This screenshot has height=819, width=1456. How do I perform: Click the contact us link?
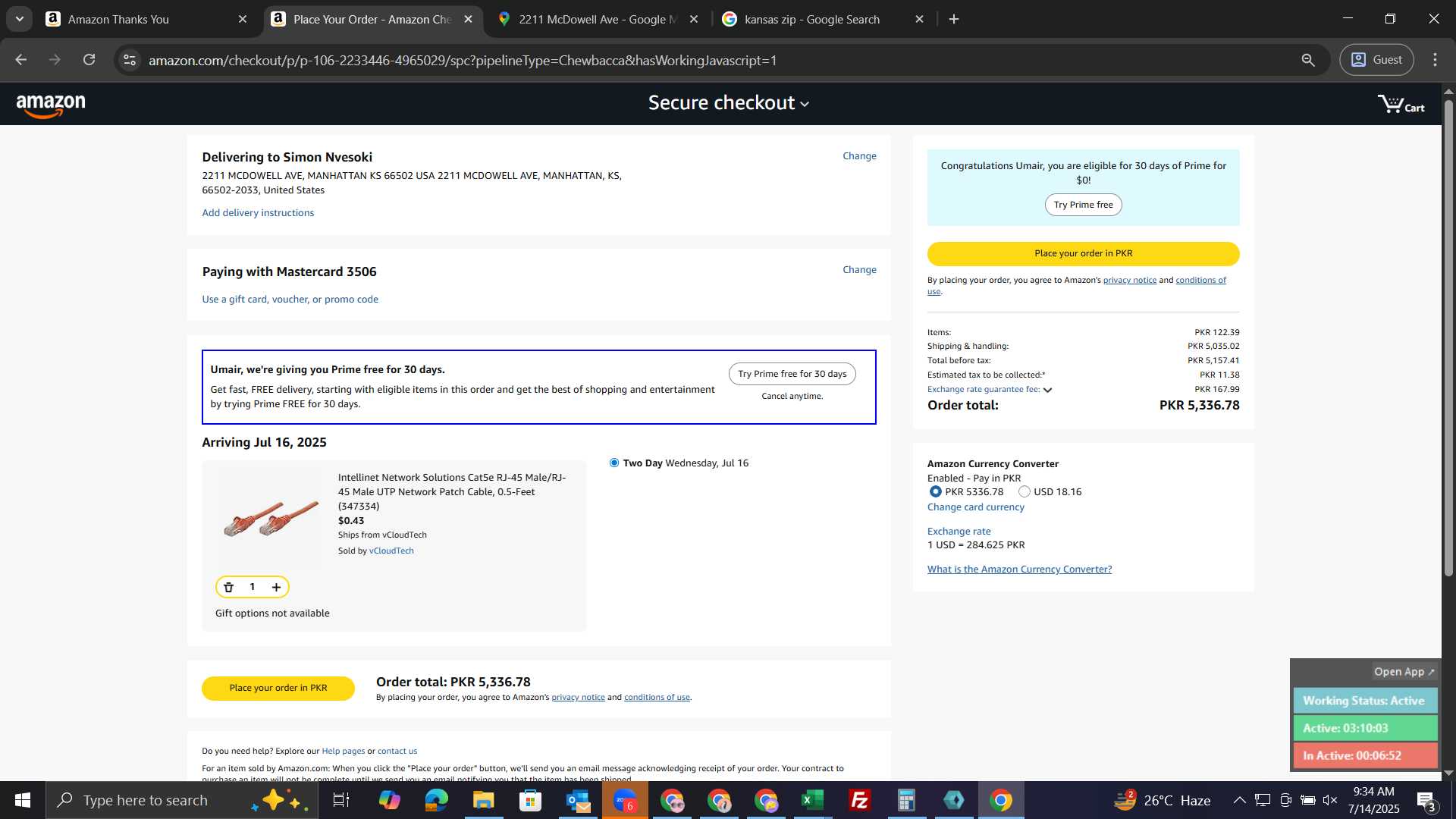[397, 752]
